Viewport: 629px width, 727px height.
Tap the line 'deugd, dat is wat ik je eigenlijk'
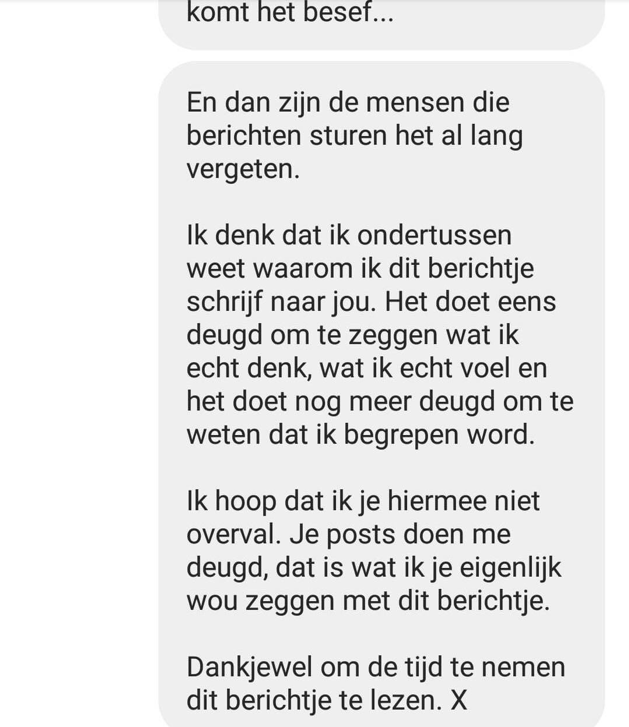coord(374,568)
